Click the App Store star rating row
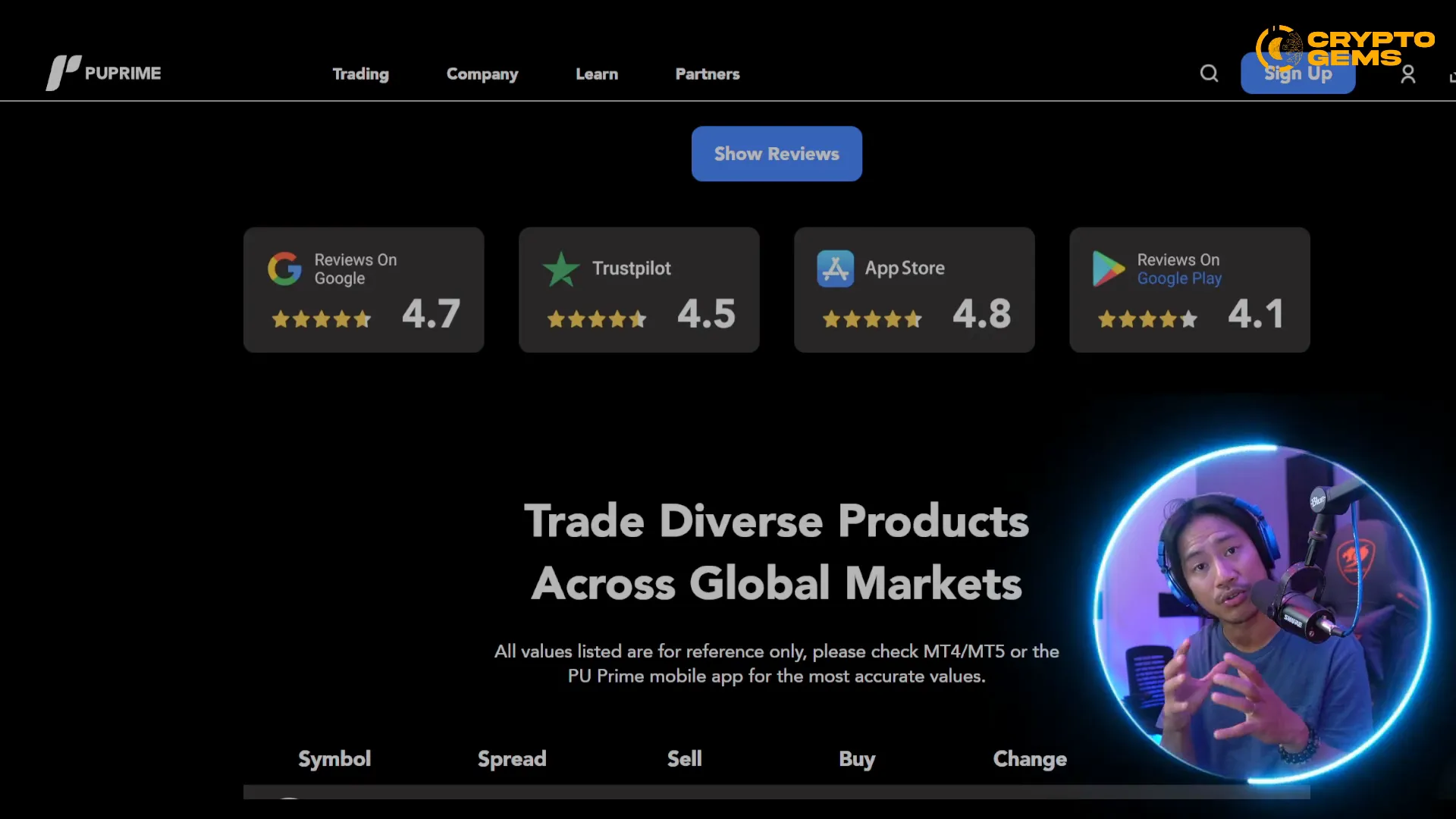 point(872,319)
